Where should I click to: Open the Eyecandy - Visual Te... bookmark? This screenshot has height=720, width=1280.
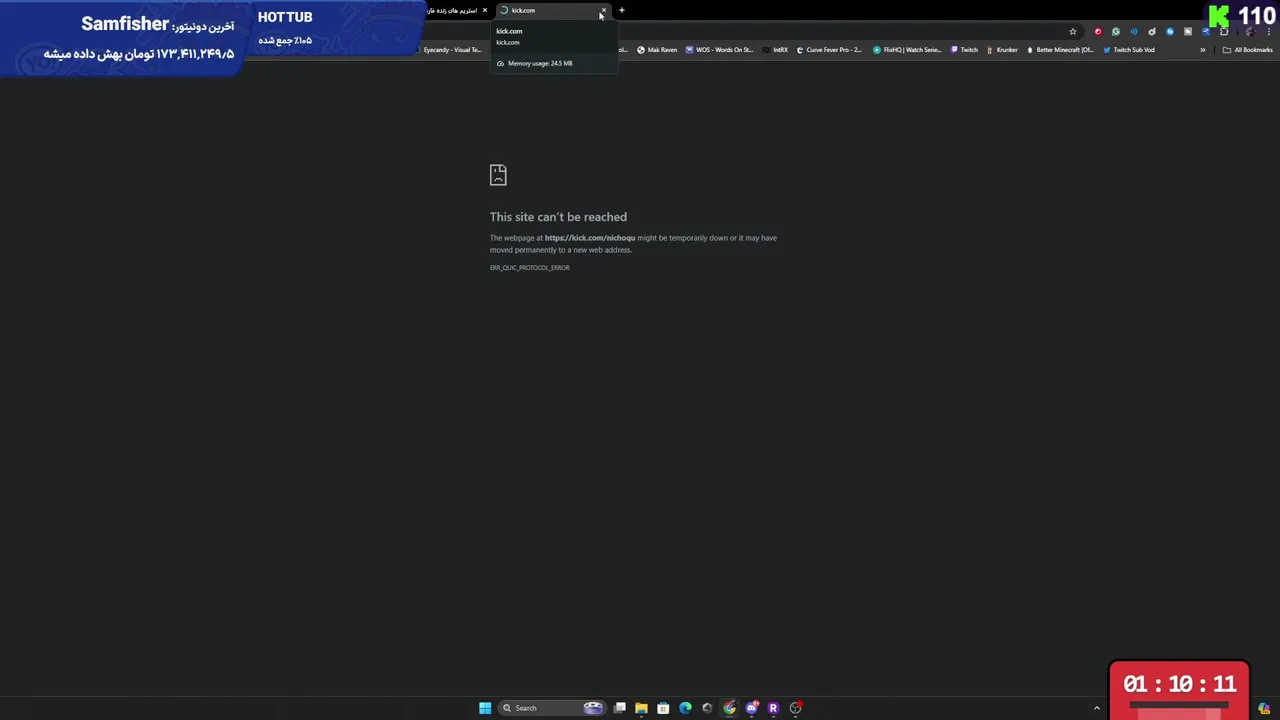pos(453,50)
